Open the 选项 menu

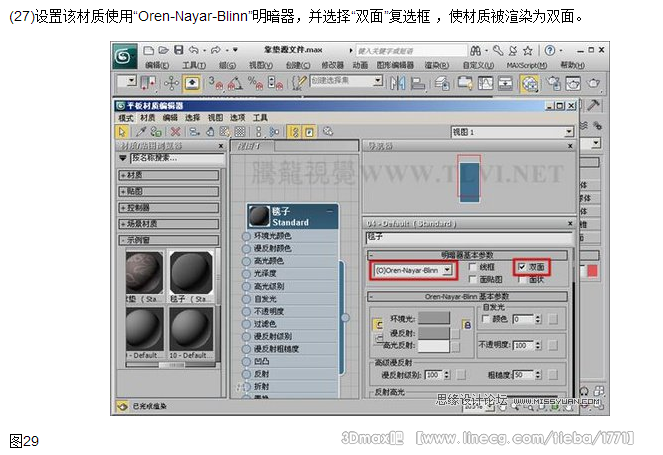237,118
